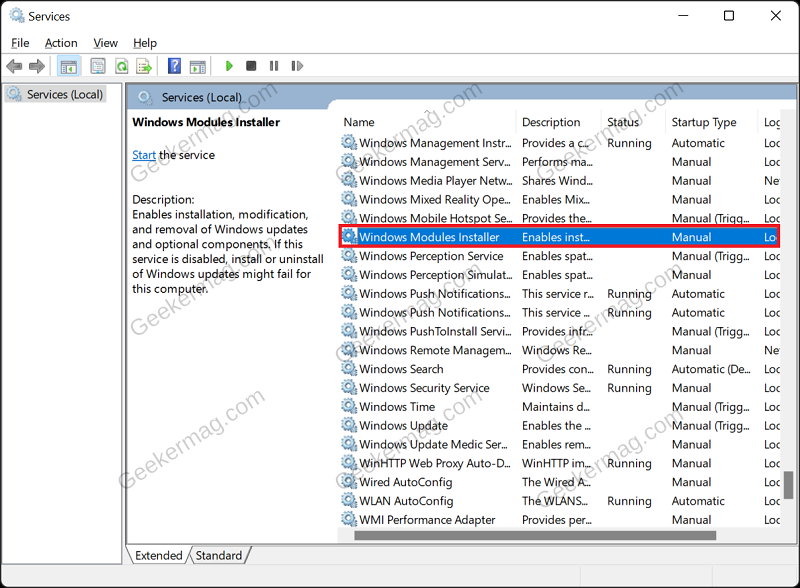Click the gear icon beside Windows Security Service

pyautogui.click(x=349, y=387)
